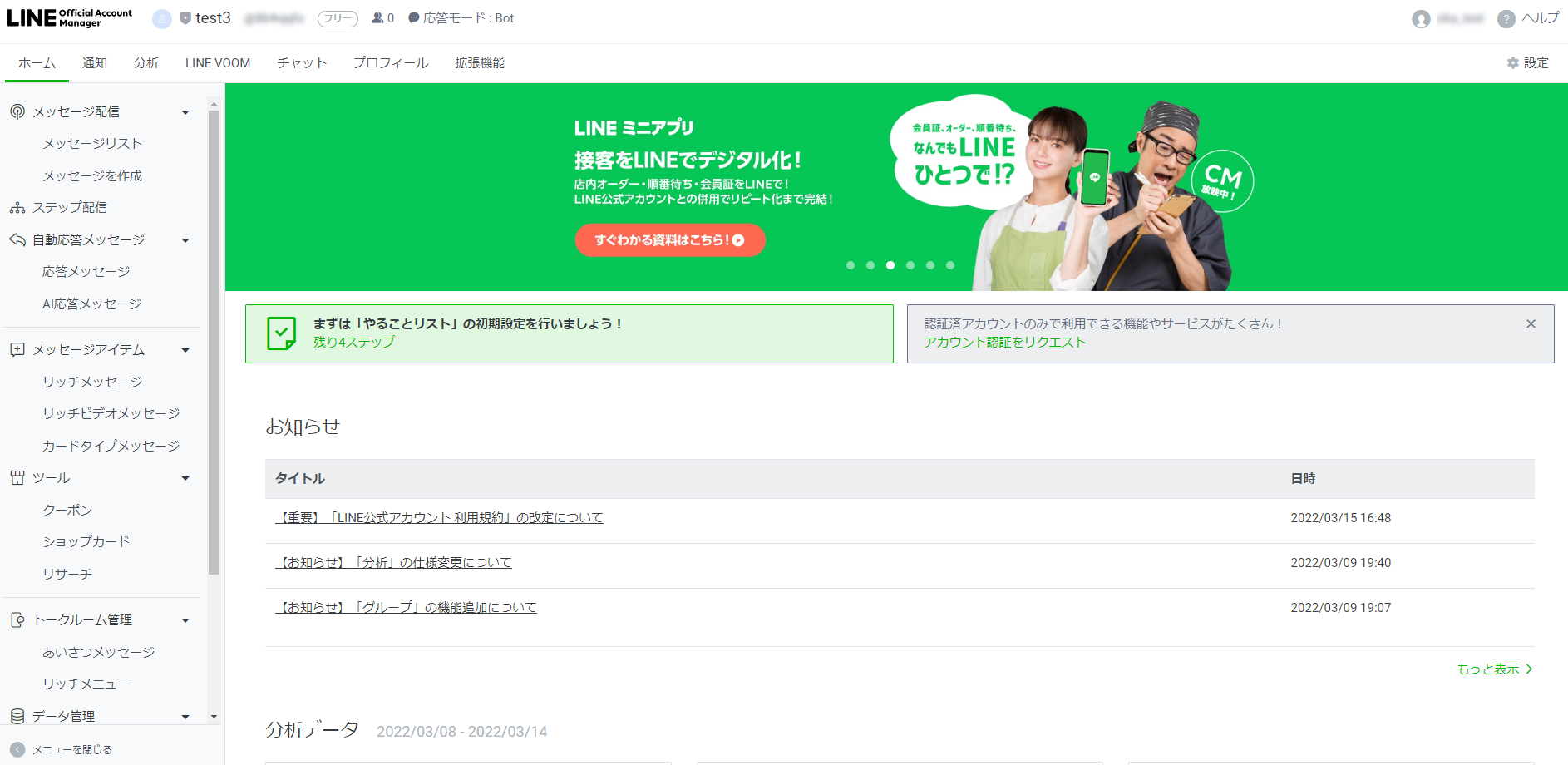Click the LINE ミニアプリ promotional banner image

[896, 187]
